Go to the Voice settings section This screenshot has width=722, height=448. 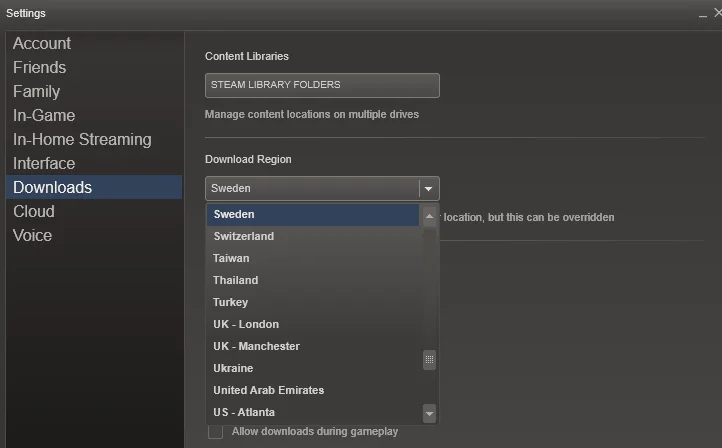pyautogui.click(x=93, y=235)
